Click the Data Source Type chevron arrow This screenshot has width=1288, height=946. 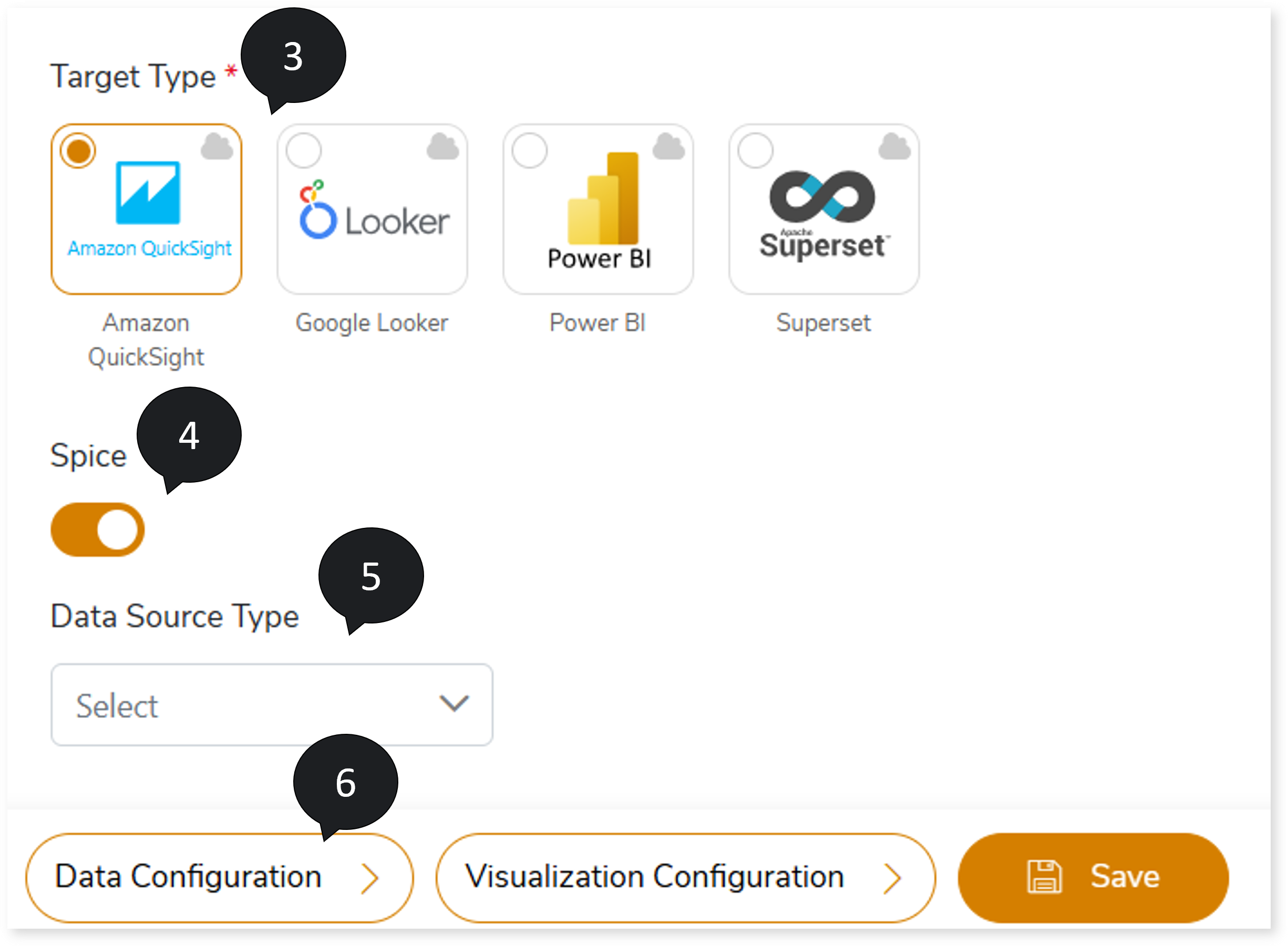(x=455, y=703)
